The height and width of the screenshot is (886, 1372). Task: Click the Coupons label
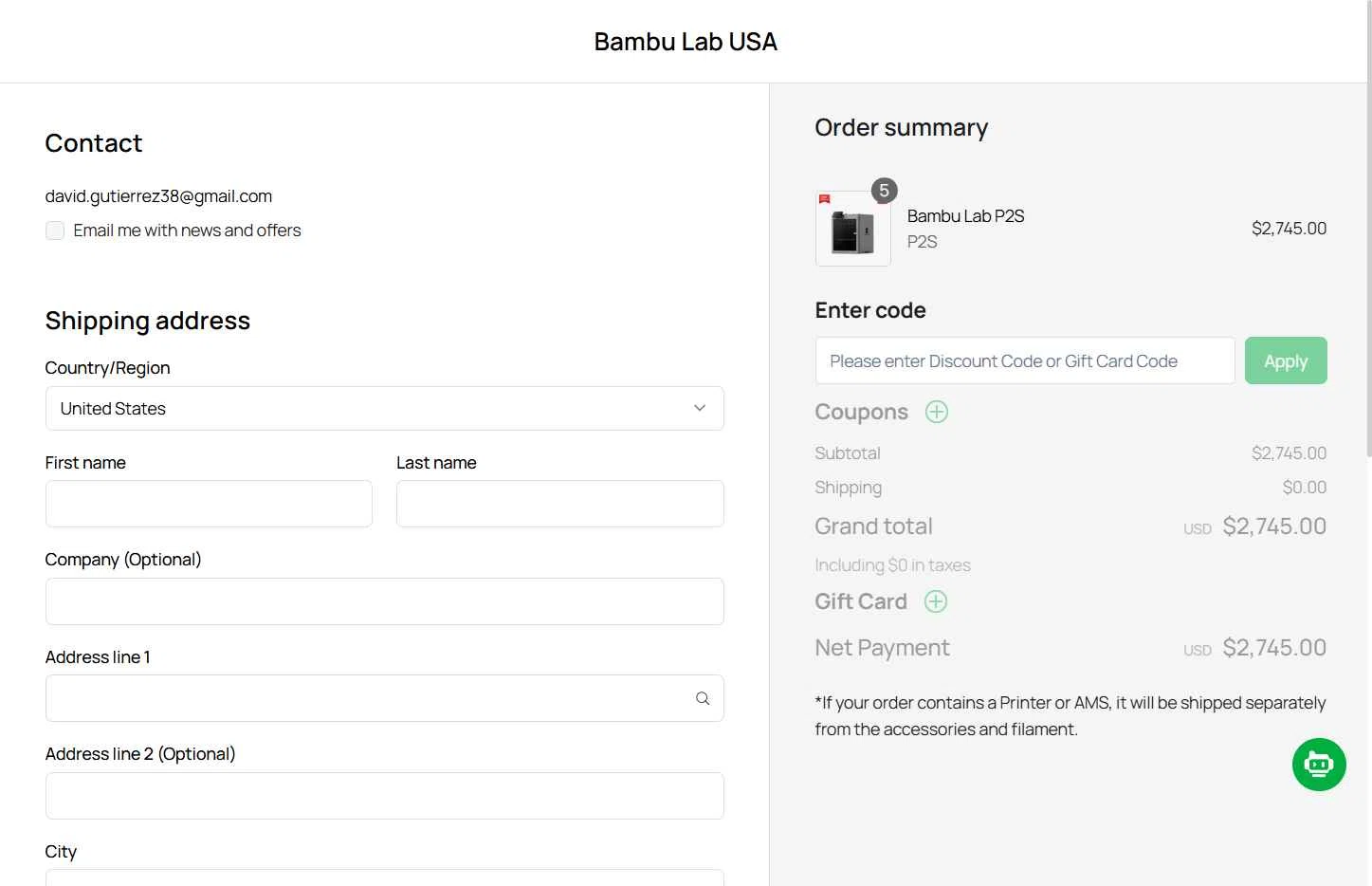point(861,412)
